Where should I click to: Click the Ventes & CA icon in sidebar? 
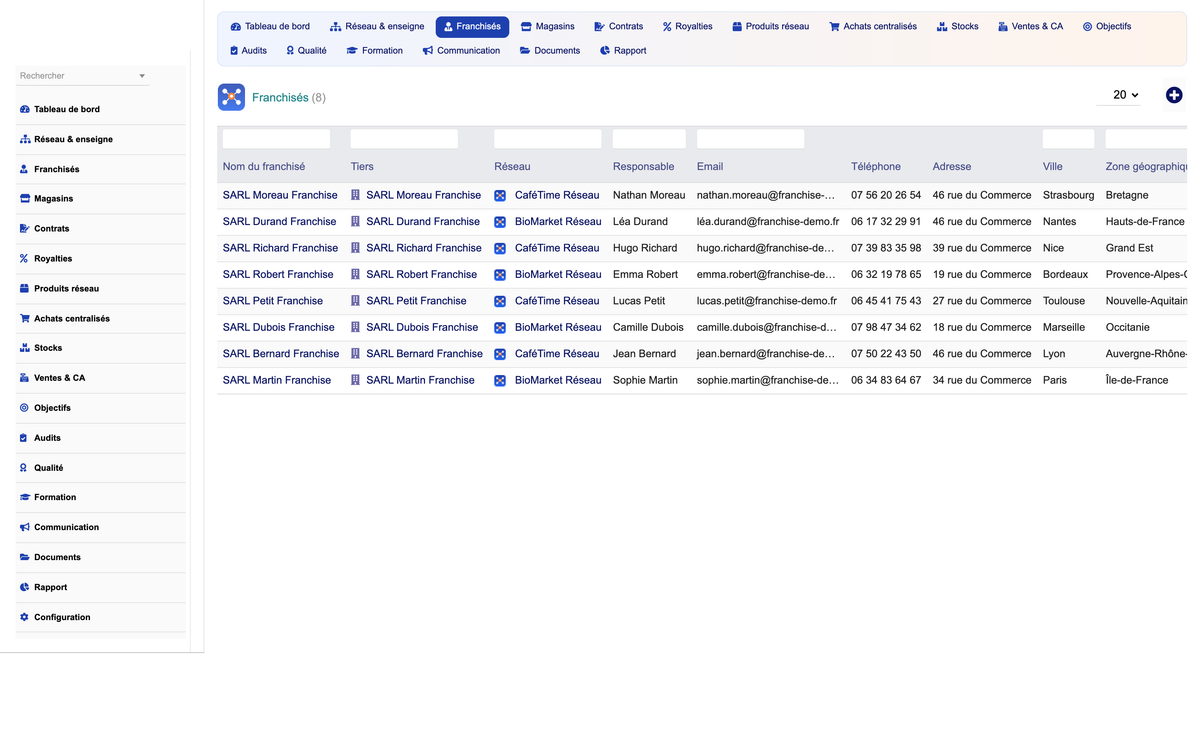click(24, 378)
